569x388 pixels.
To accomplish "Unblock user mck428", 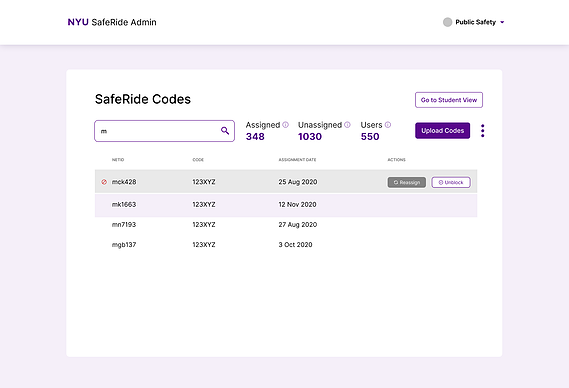I will pos(451,182).
